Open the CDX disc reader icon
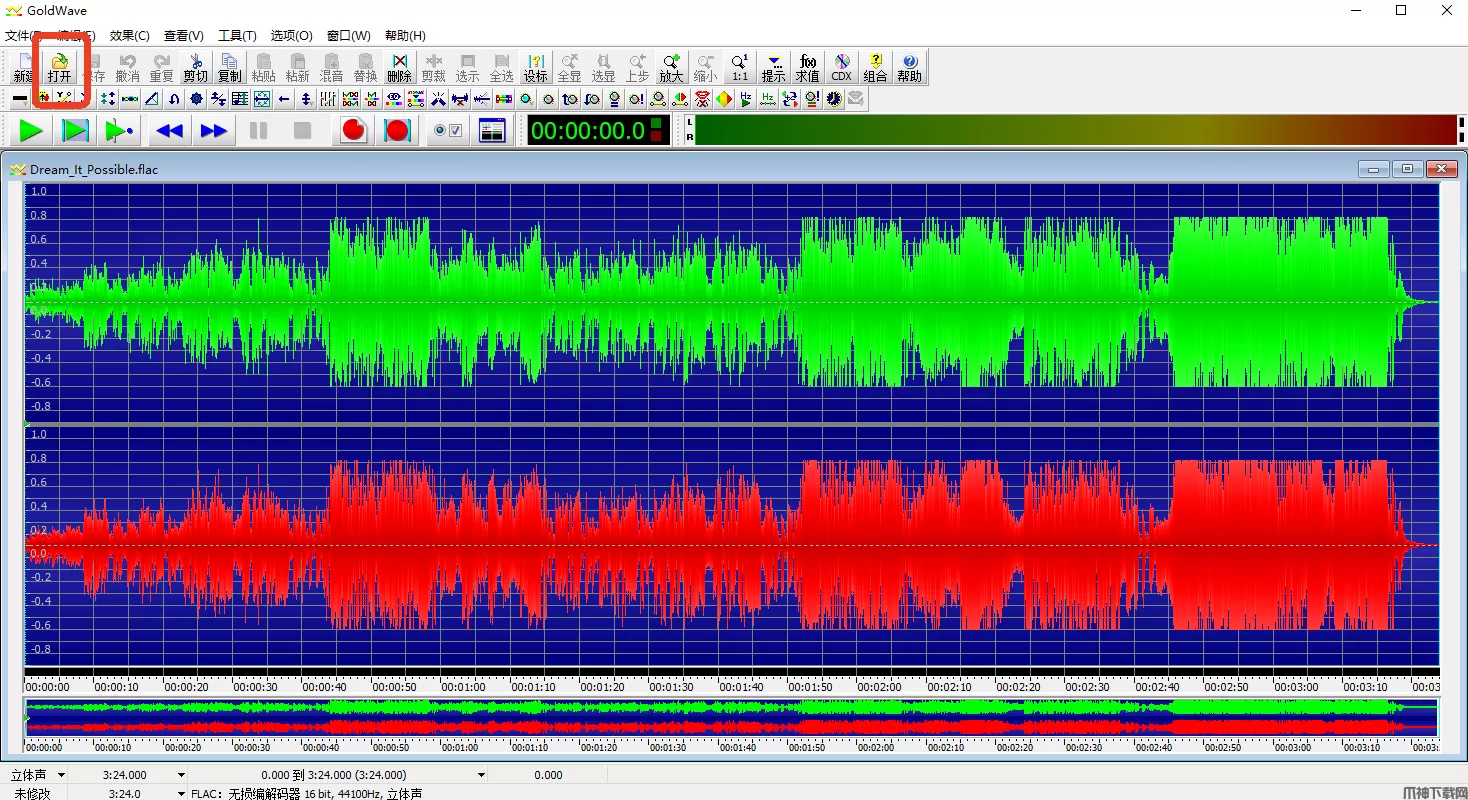This screenshot has height=800, width=1468. coord(841,66)
